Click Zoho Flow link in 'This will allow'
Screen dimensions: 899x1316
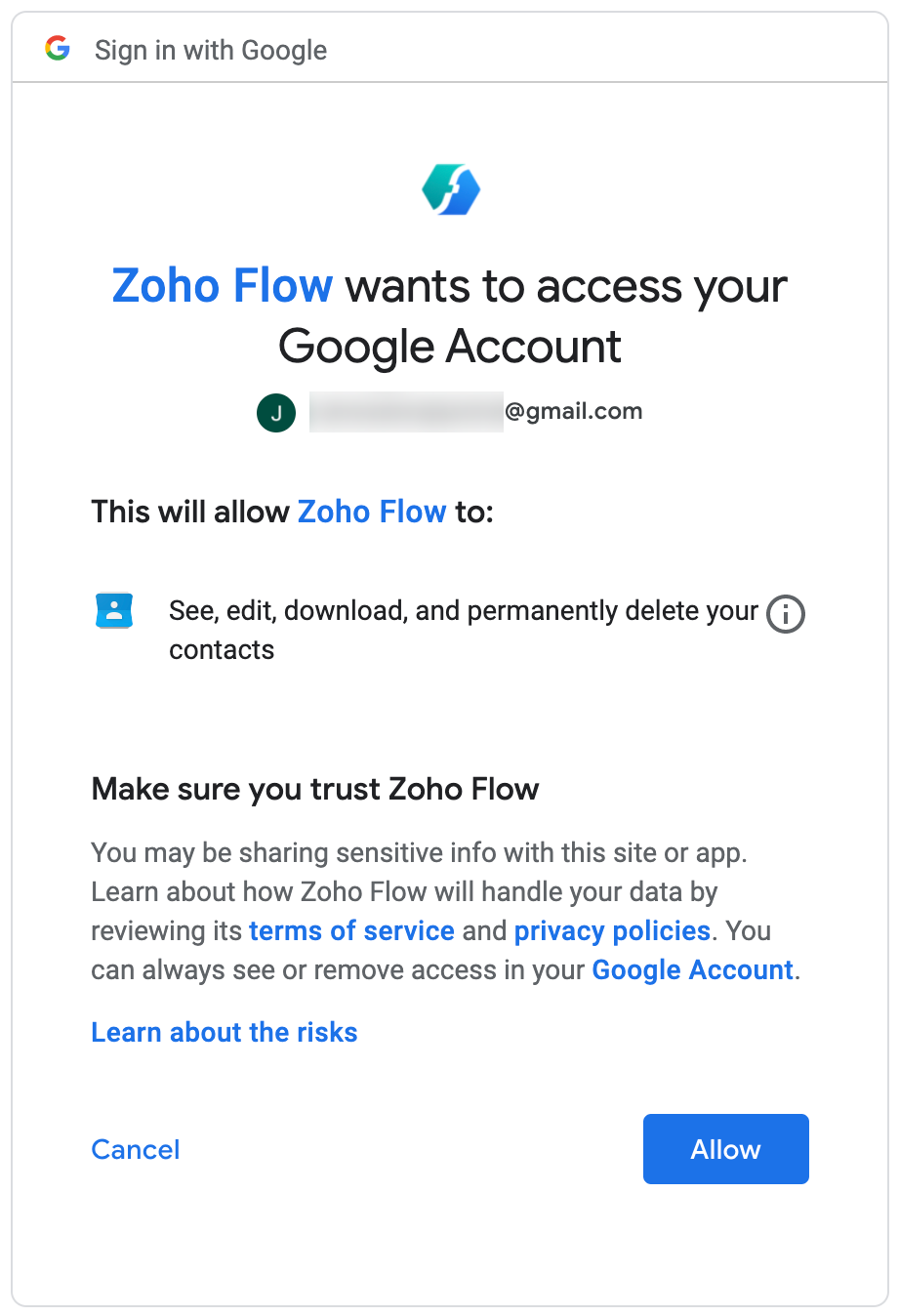pos(372,512)
